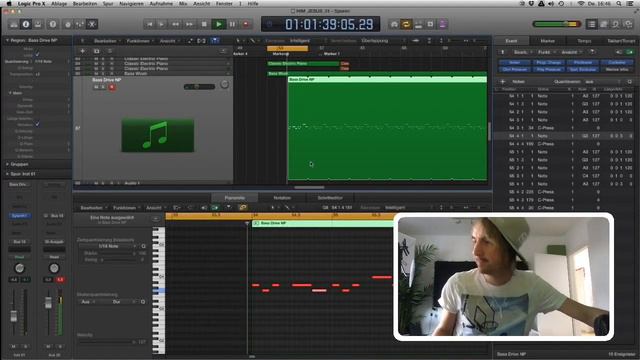Select the Classic Electric Piano green region
Screen dimensions: 640x360
303,63
